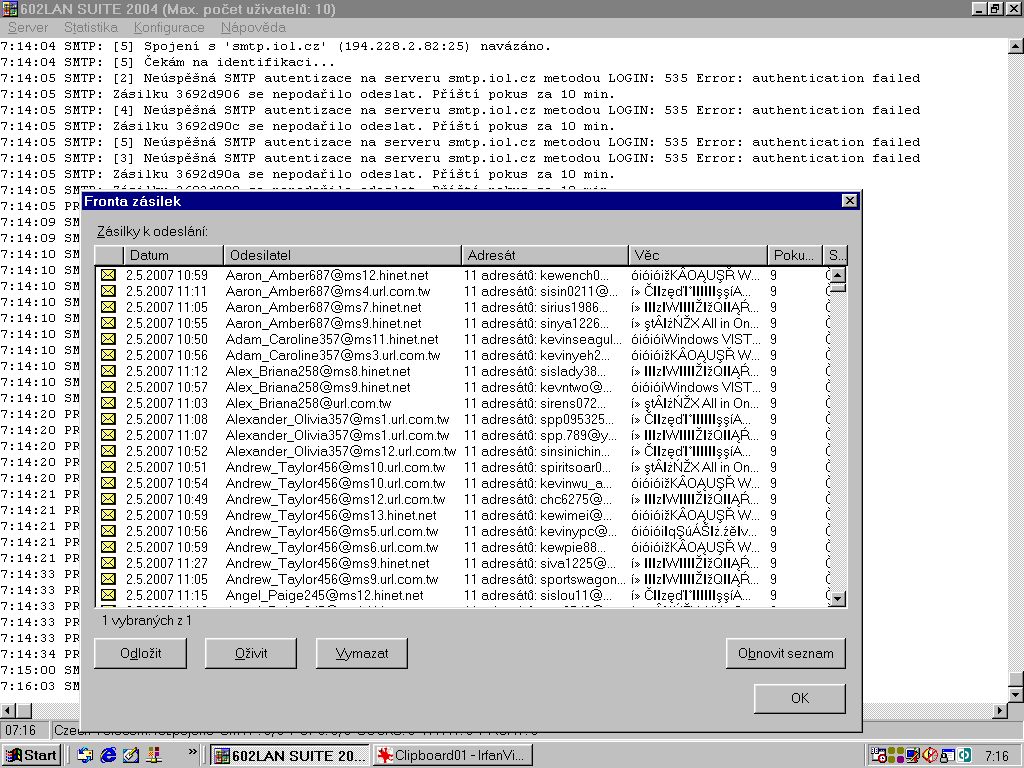Click main log window horizontal scroll-left arrow

click(x=8, y=711)
